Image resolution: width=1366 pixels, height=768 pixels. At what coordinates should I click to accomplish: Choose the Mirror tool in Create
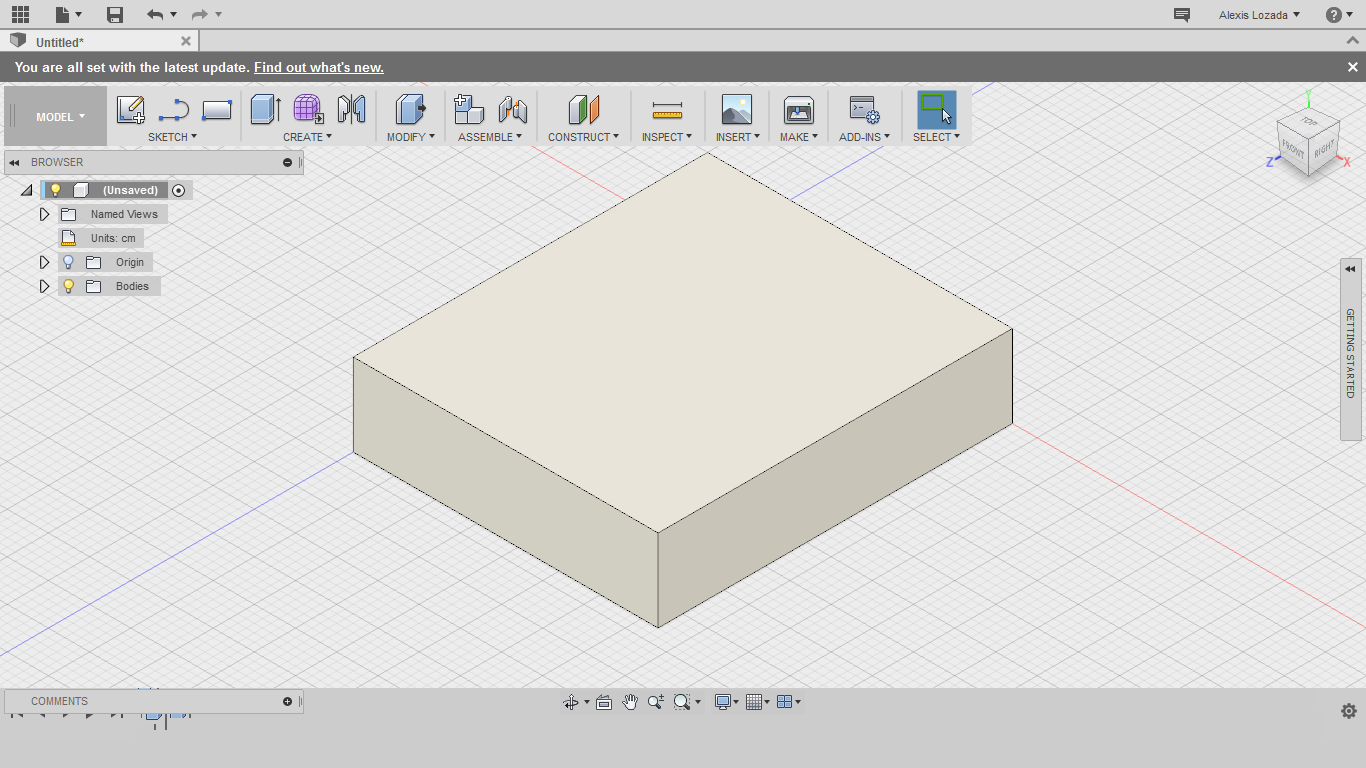pyautogui.click(x=351, y=109)
